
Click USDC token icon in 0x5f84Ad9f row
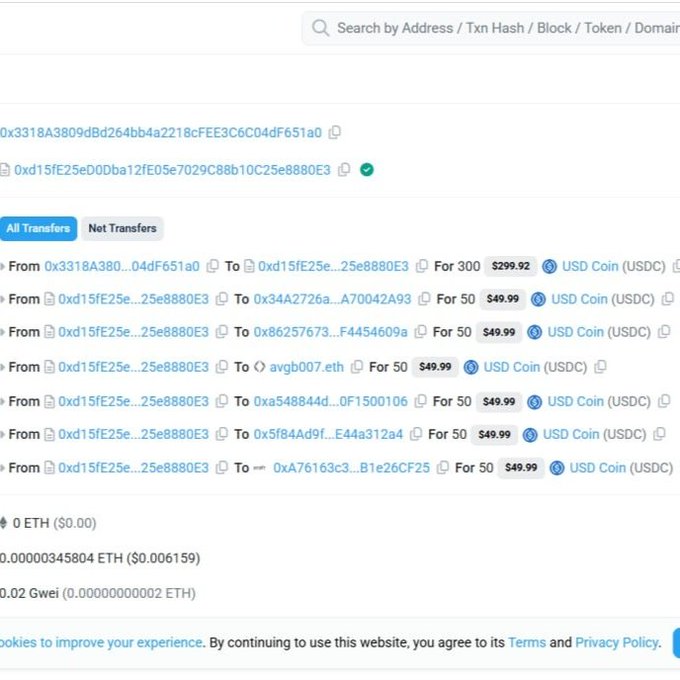[530, 435]
